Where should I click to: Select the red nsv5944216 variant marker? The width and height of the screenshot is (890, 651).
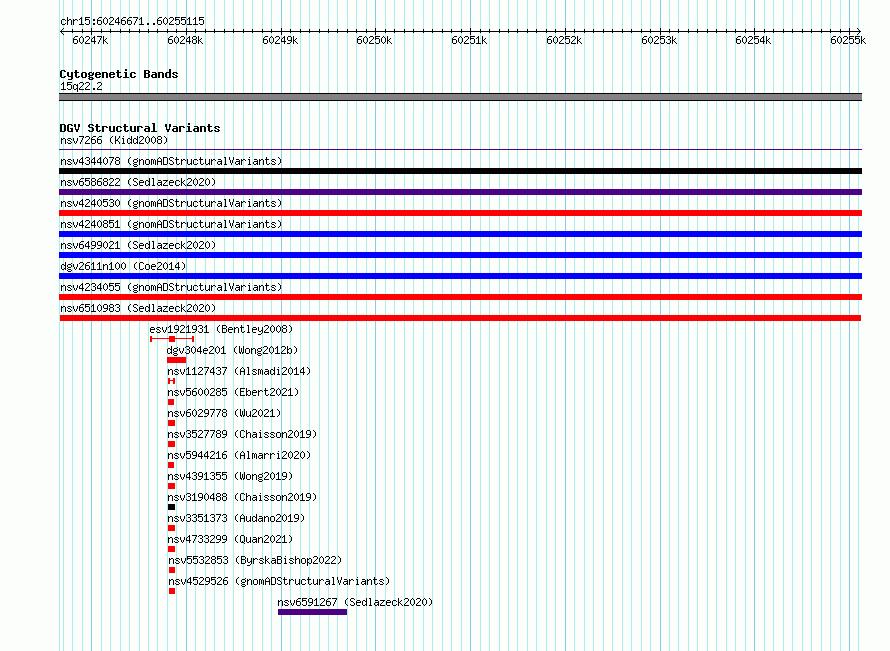click(171, 465)
